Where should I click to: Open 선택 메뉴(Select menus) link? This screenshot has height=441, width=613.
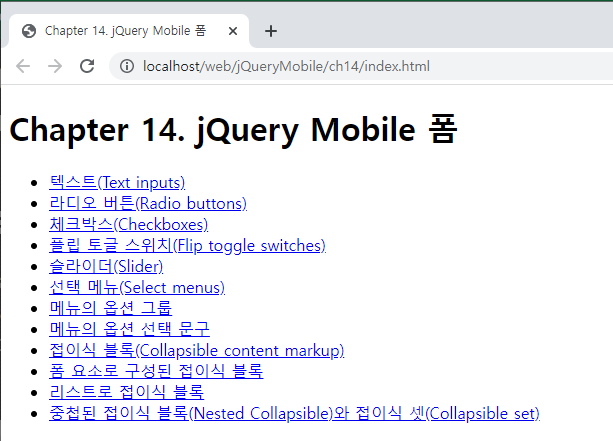(x=137, y=288)
